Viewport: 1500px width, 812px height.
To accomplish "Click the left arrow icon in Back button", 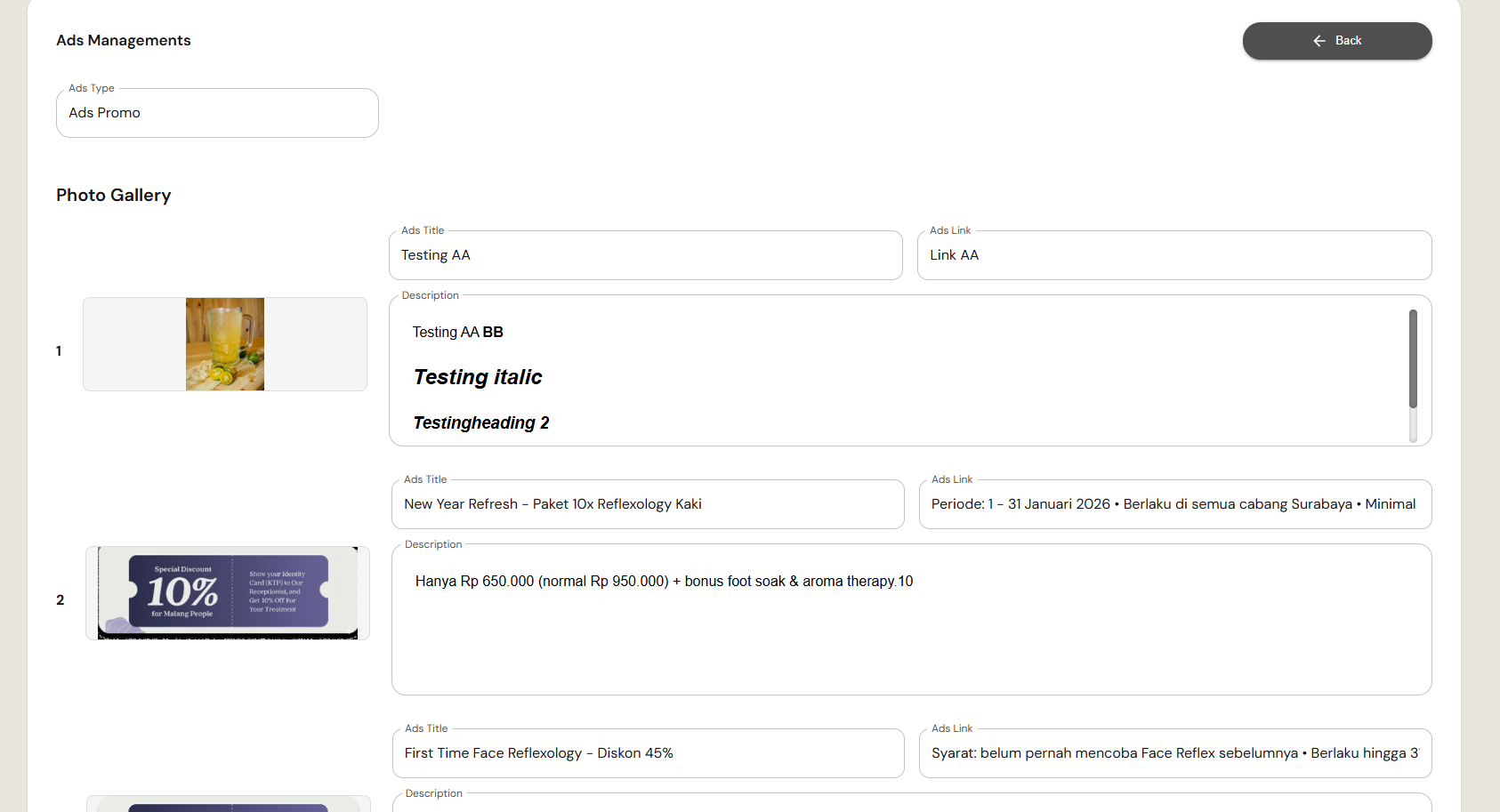I will 1319,41.
